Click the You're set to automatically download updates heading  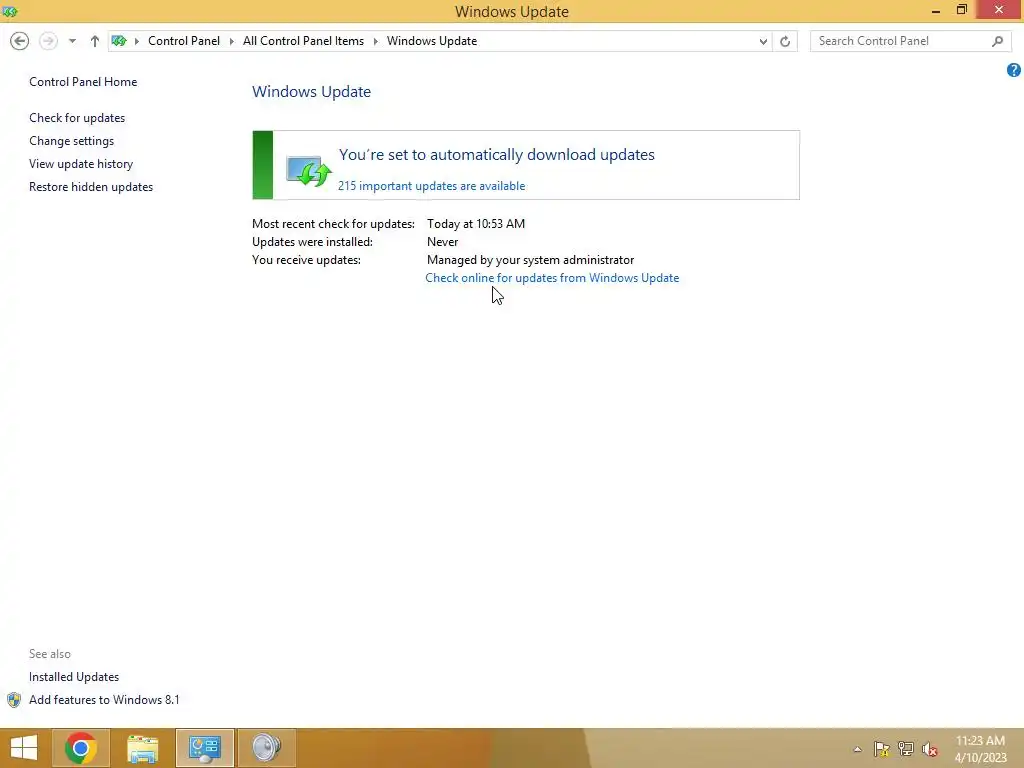[496, 155]
